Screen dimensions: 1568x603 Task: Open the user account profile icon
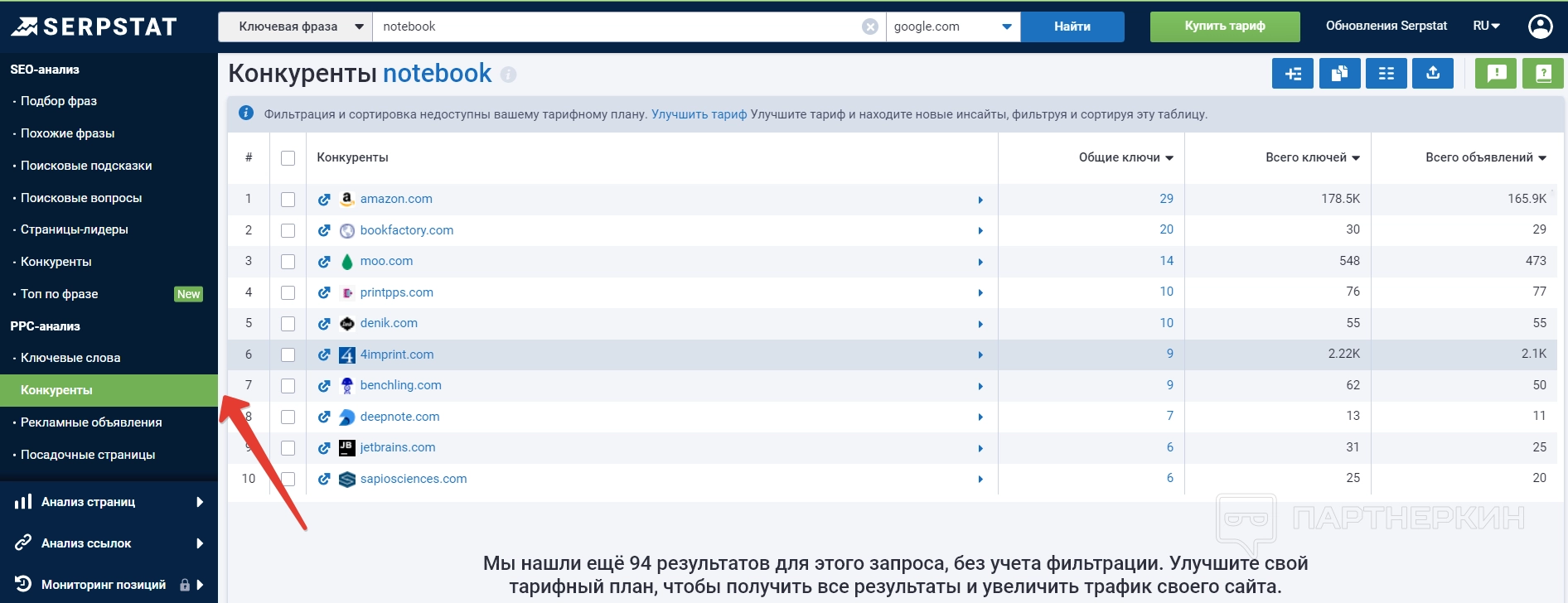click(x=1540, y=27)
